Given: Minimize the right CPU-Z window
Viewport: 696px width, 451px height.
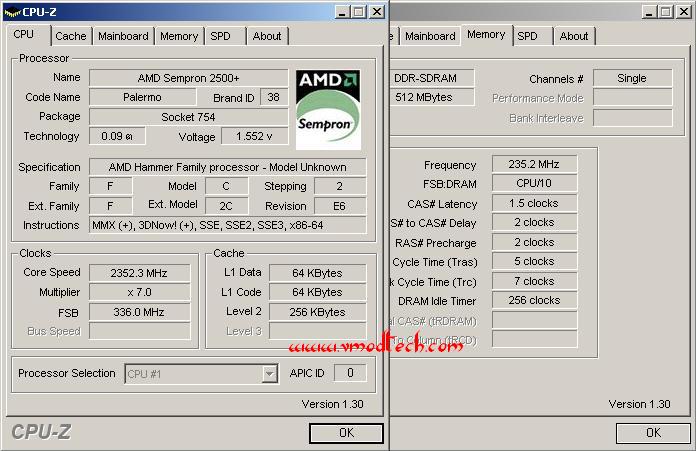Looking at the screenshot, I should coord(649,12).
